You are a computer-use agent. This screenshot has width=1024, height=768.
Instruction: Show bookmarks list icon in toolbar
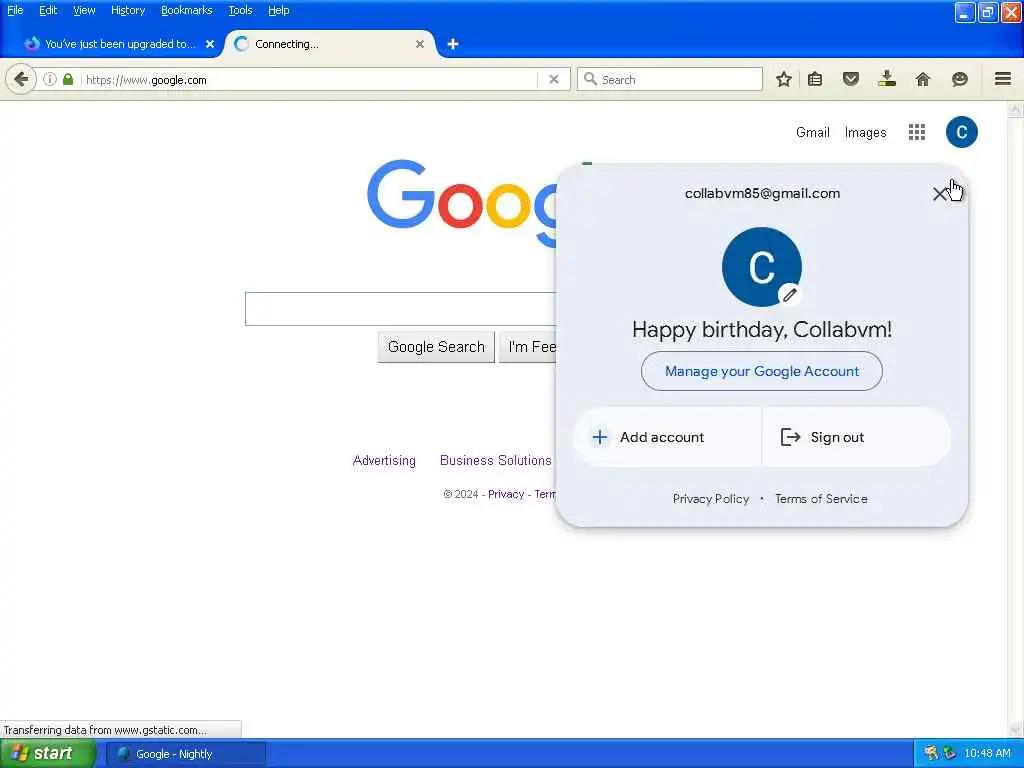(815, 79)
